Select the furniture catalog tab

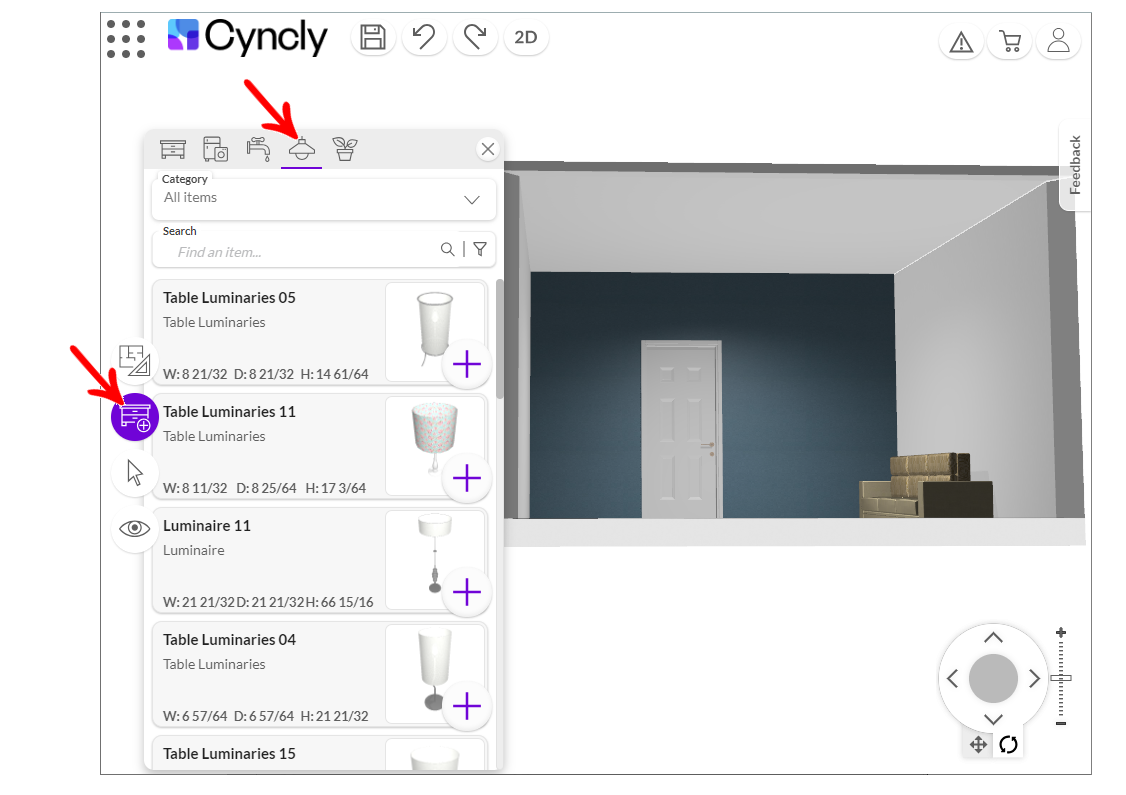coord(173,149)
